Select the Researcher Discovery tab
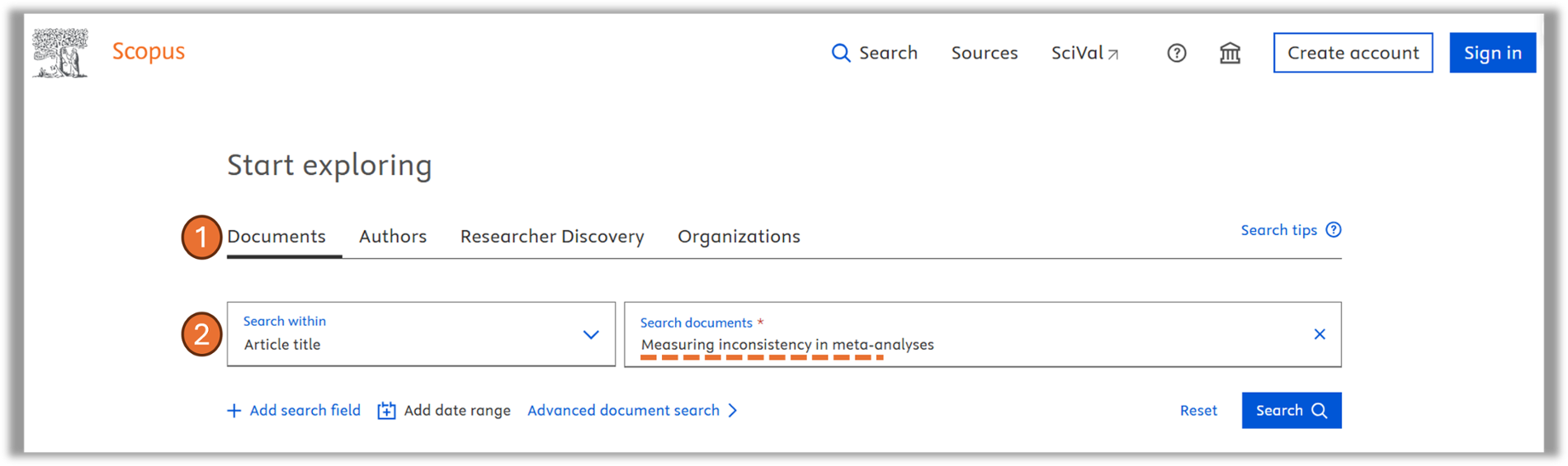Viewport: 1568px width, 466px height. pyautogui.click(x=552, y=237)
